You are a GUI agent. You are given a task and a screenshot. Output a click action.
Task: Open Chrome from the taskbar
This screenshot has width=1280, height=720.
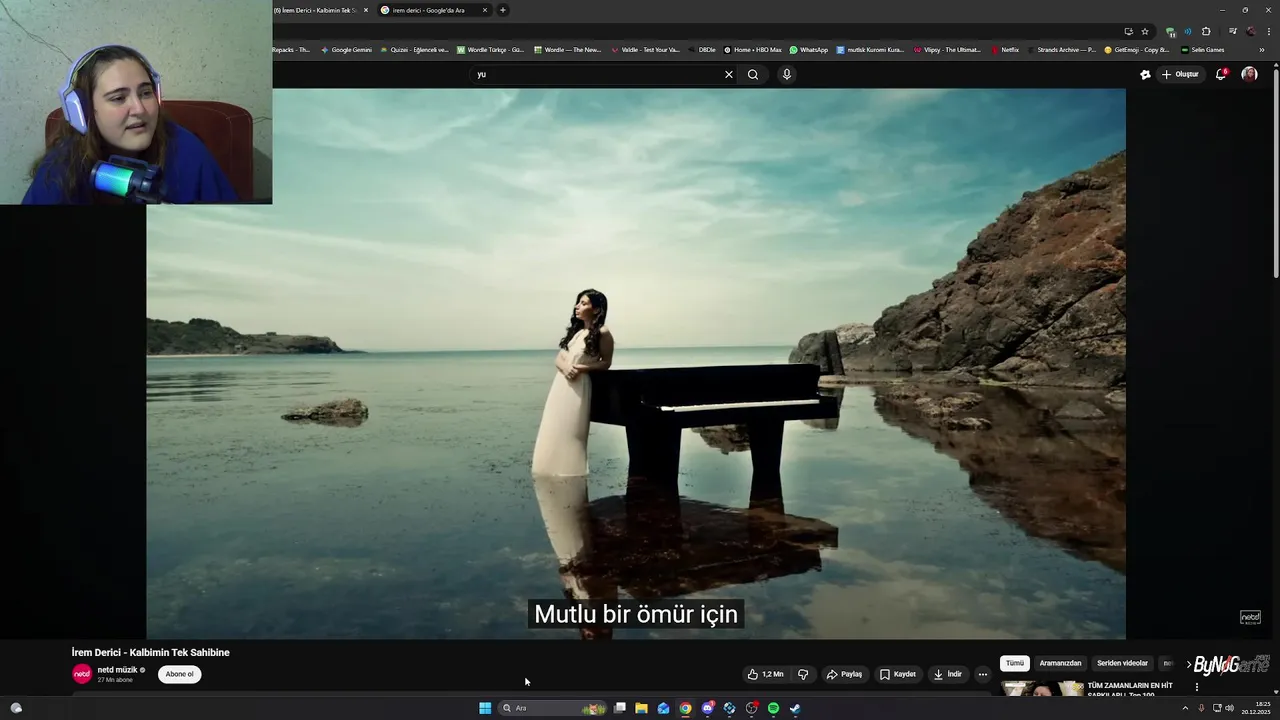tap(685, 708)
